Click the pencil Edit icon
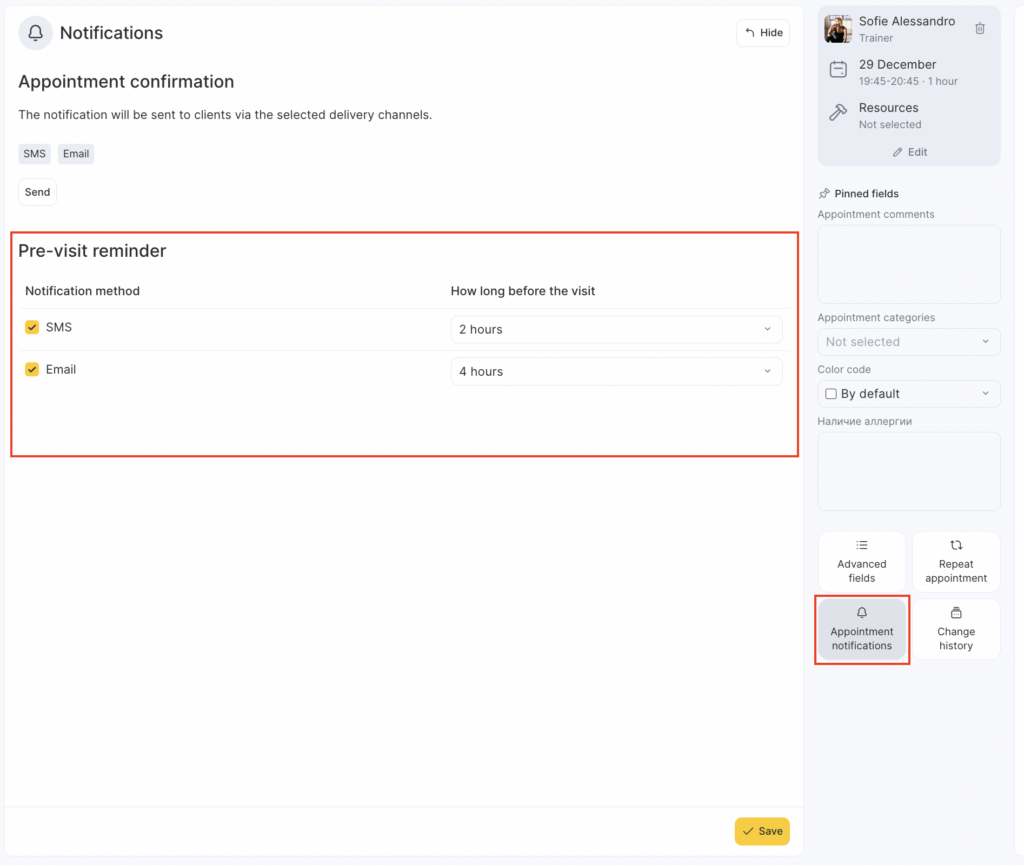The image size is (1024, 865). coord(897,152)
